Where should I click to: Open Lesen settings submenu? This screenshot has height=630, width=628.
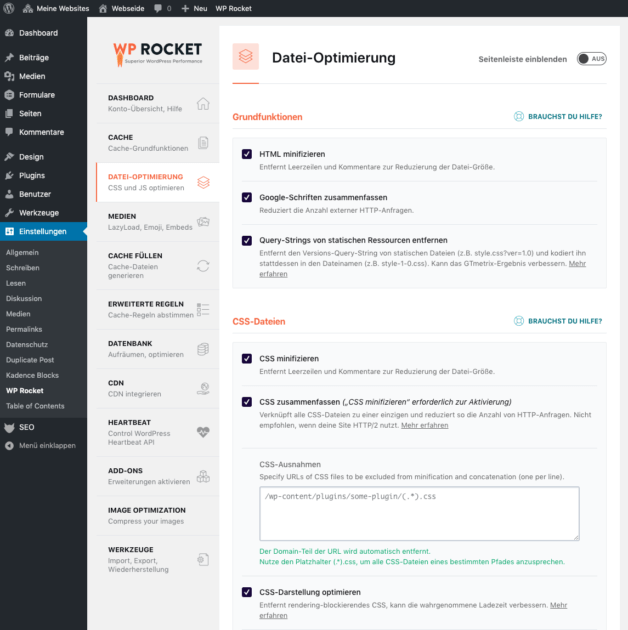point(16,283)
